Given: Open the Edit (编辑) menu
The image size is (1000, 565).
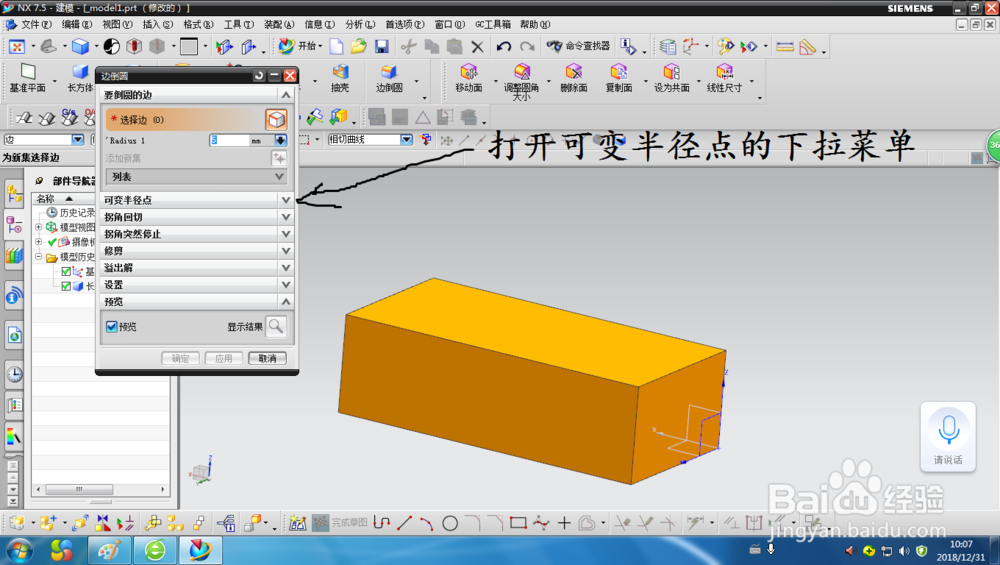Looking at the screenshot, I should click(77, 24).
